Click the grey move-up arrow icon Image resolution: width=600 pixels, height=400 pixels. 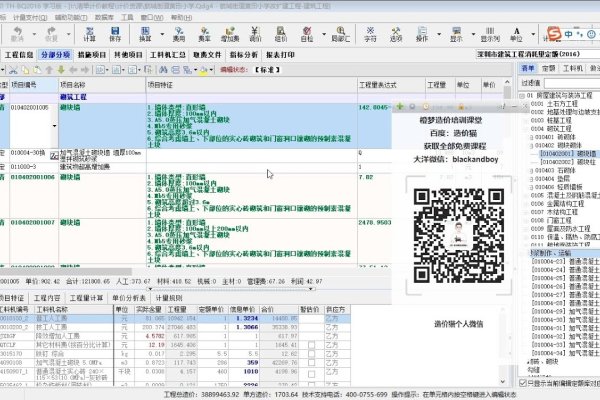[49, 70]
